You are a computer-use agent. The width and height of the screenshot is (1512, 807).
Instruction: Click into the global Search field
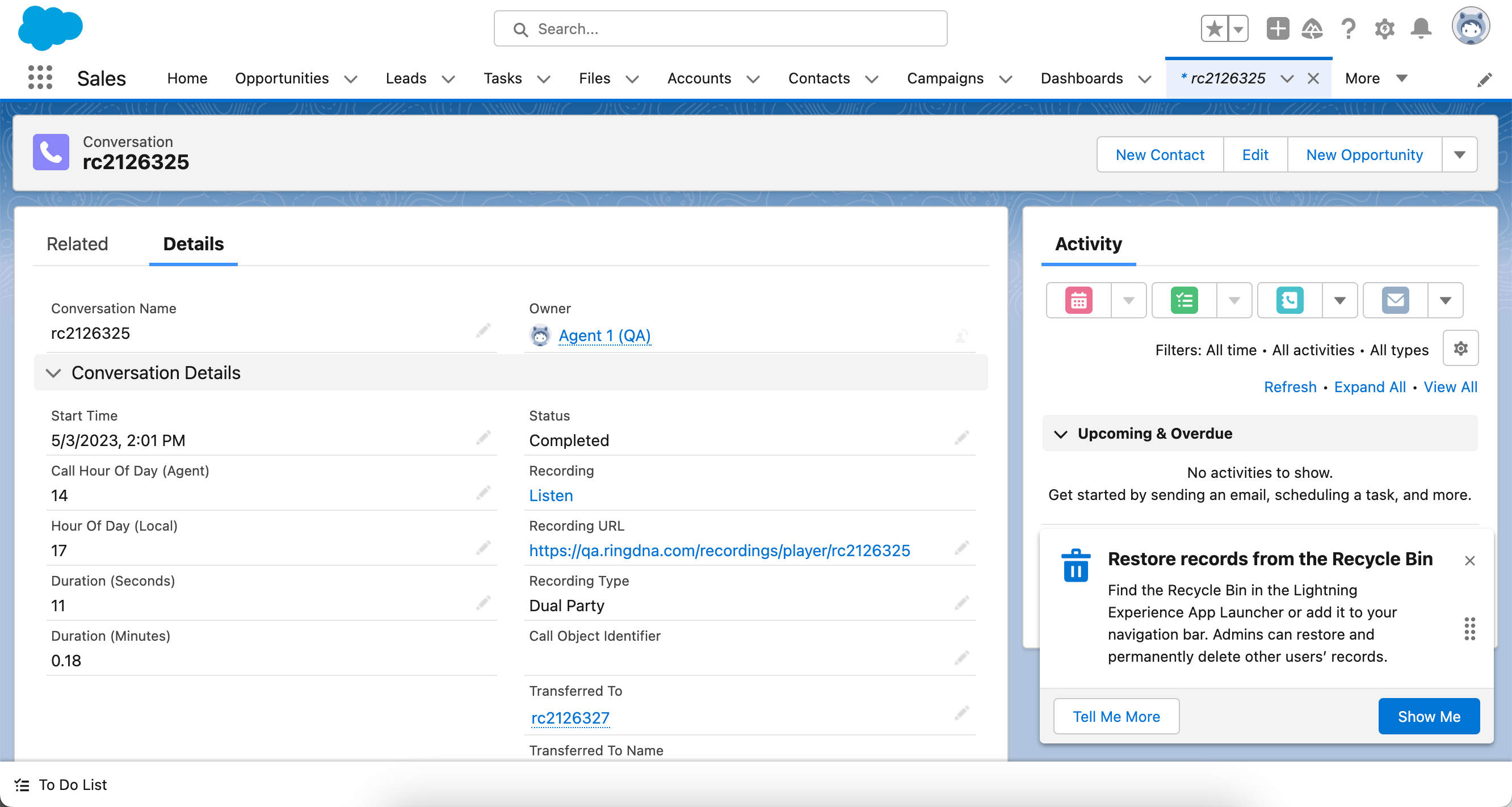720,29
